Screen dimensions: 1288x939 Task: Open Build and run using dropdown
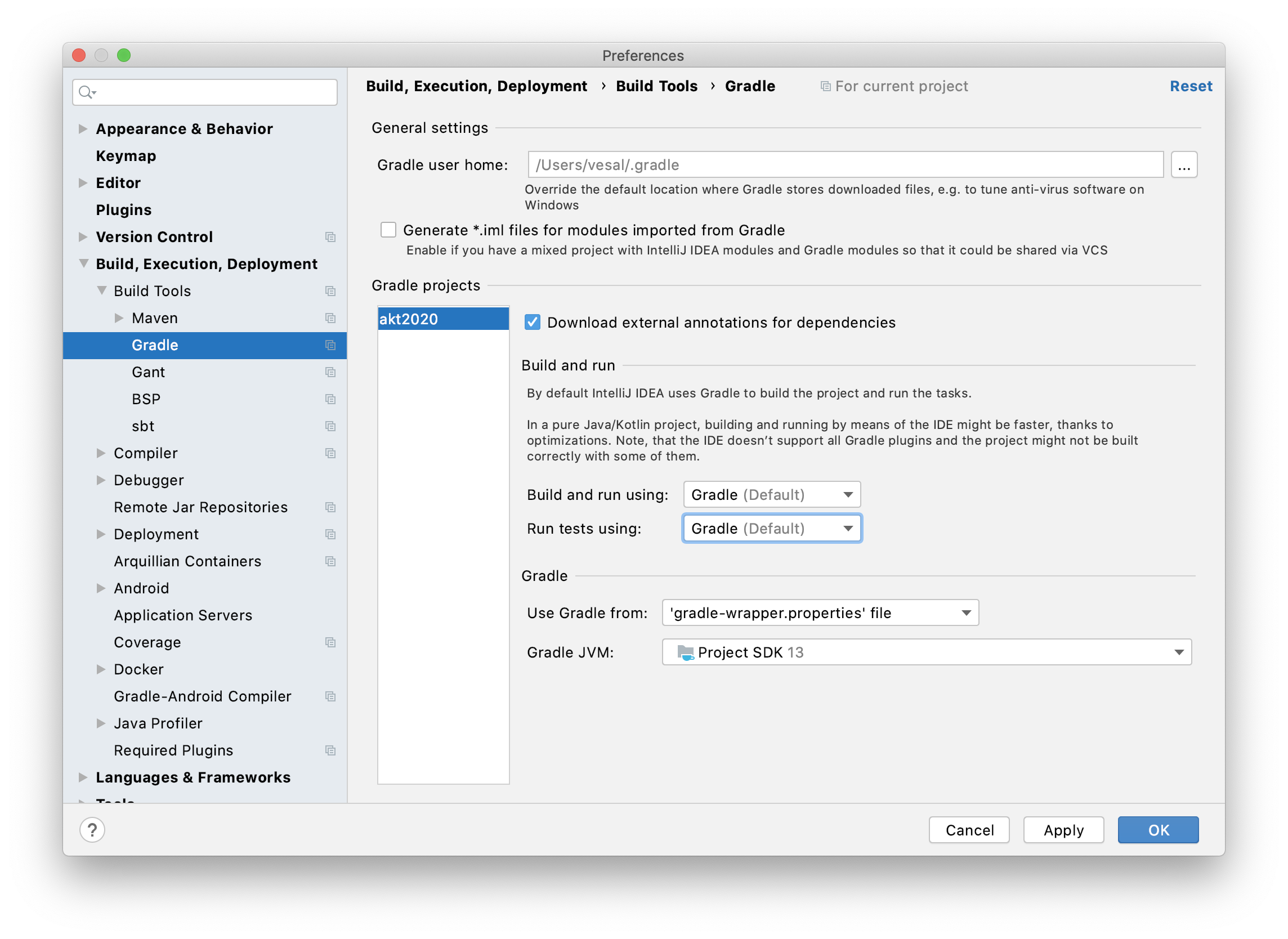coord(771,494)
